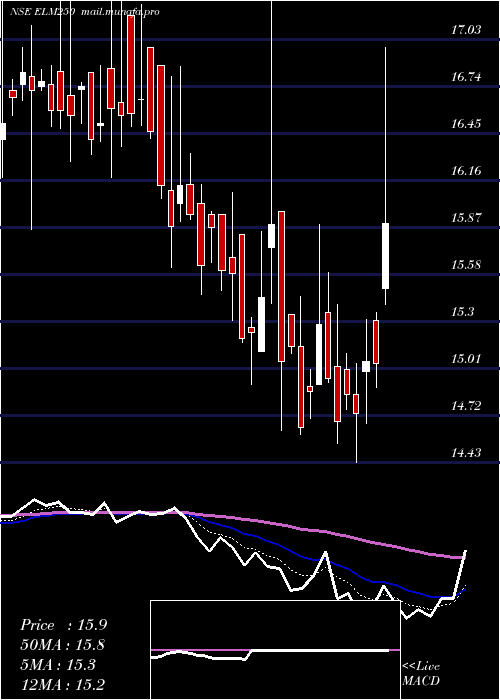Viewport: 500px width, 700px height.
Task: Click the 17.03 price axis label
Action: (466, 30)
